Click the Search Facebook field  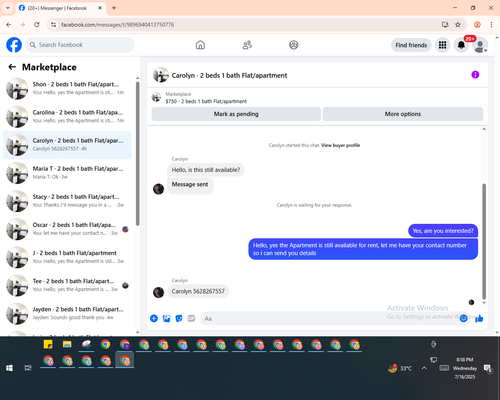[80, 45]
